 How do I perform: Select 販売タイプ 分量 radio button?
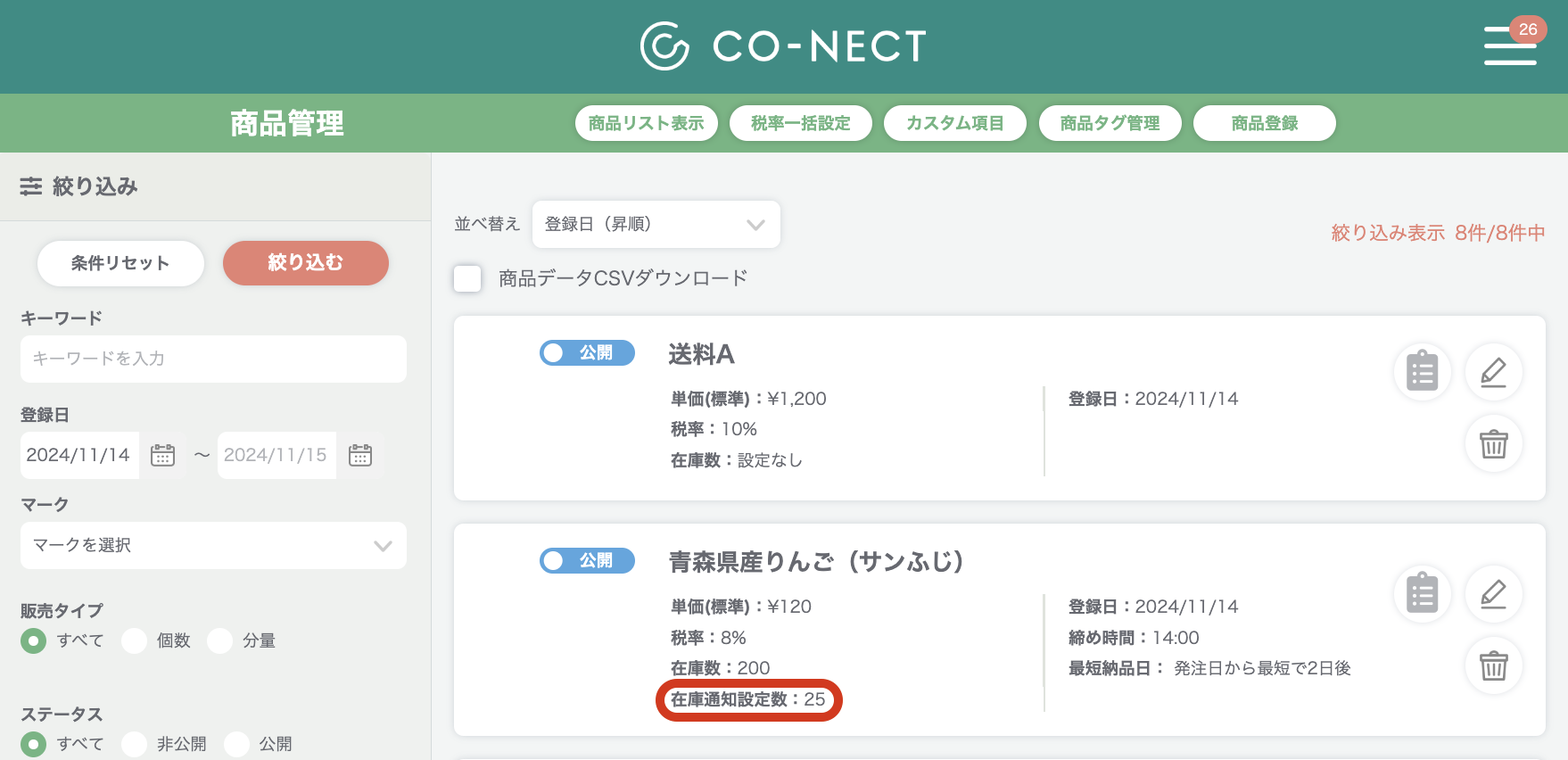point(219,640)
